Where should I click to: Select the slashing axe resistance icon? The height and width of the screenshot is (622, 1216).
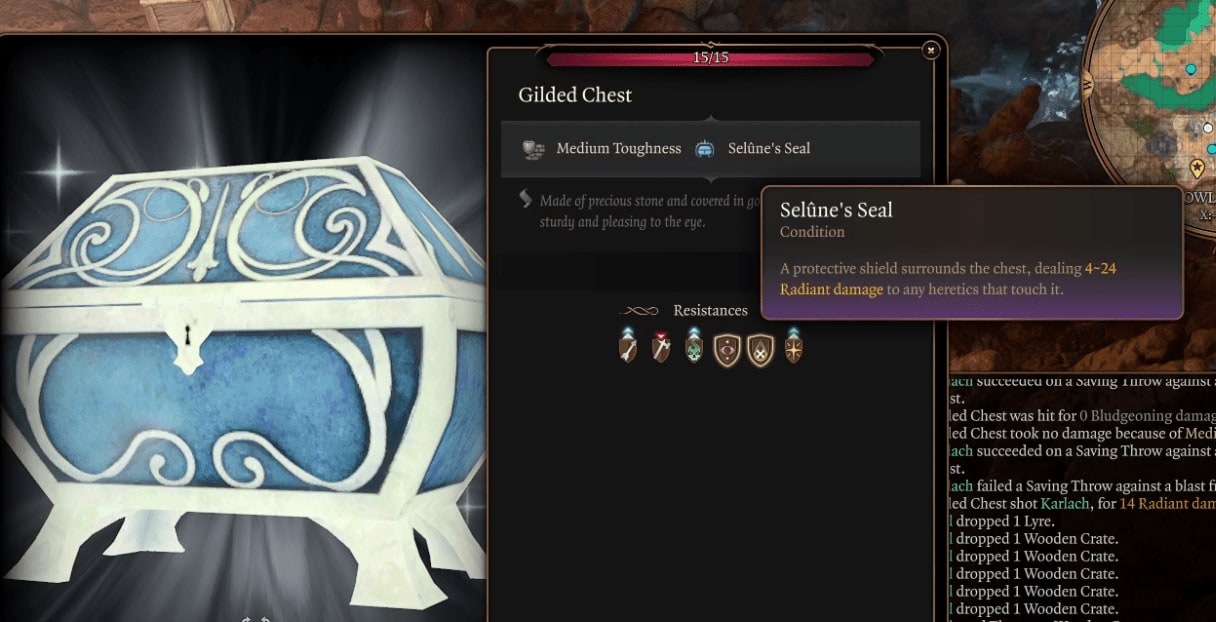tap(660, 347)
